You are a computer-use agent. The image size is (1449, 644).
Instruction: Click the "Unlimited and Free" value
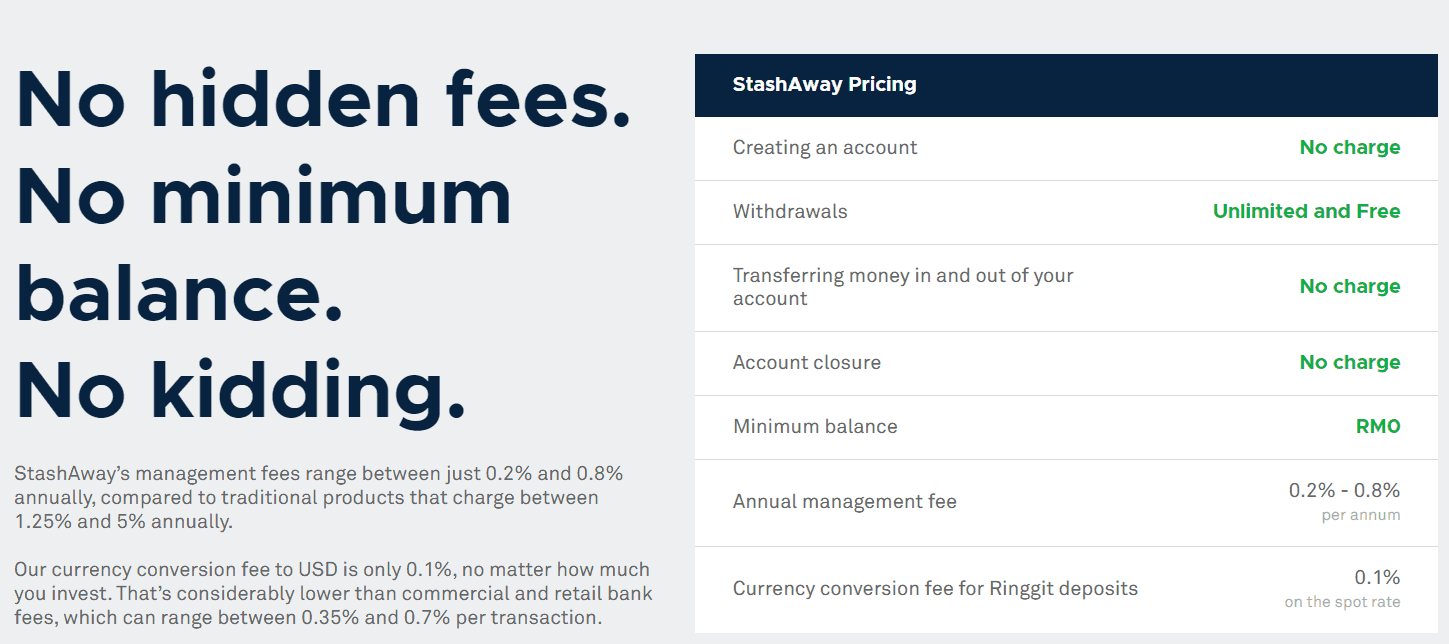point(1306,212)
